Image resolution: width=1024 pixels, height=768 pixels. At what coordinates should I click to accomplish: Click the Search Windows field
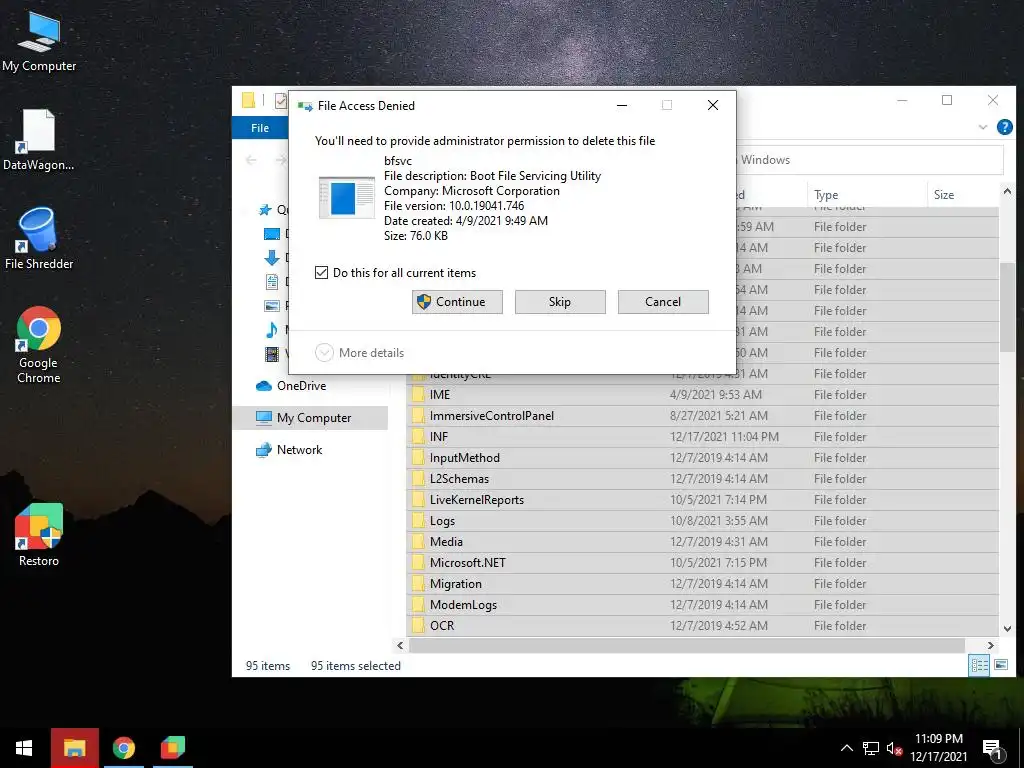tap(869, 160)
